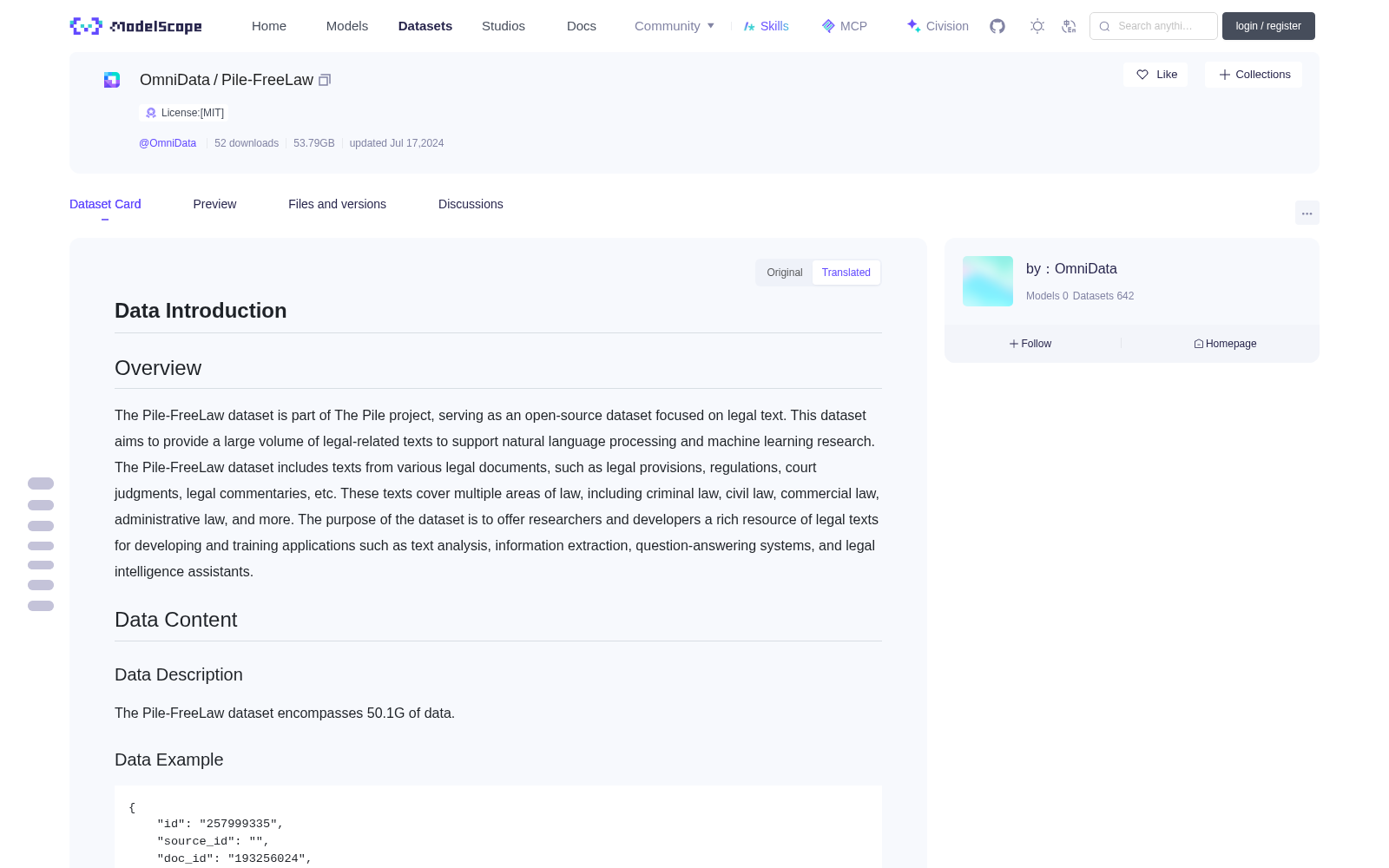Click the Like heart button
Viewport: 1389px width, 868px height.
tap(1155, 75)
